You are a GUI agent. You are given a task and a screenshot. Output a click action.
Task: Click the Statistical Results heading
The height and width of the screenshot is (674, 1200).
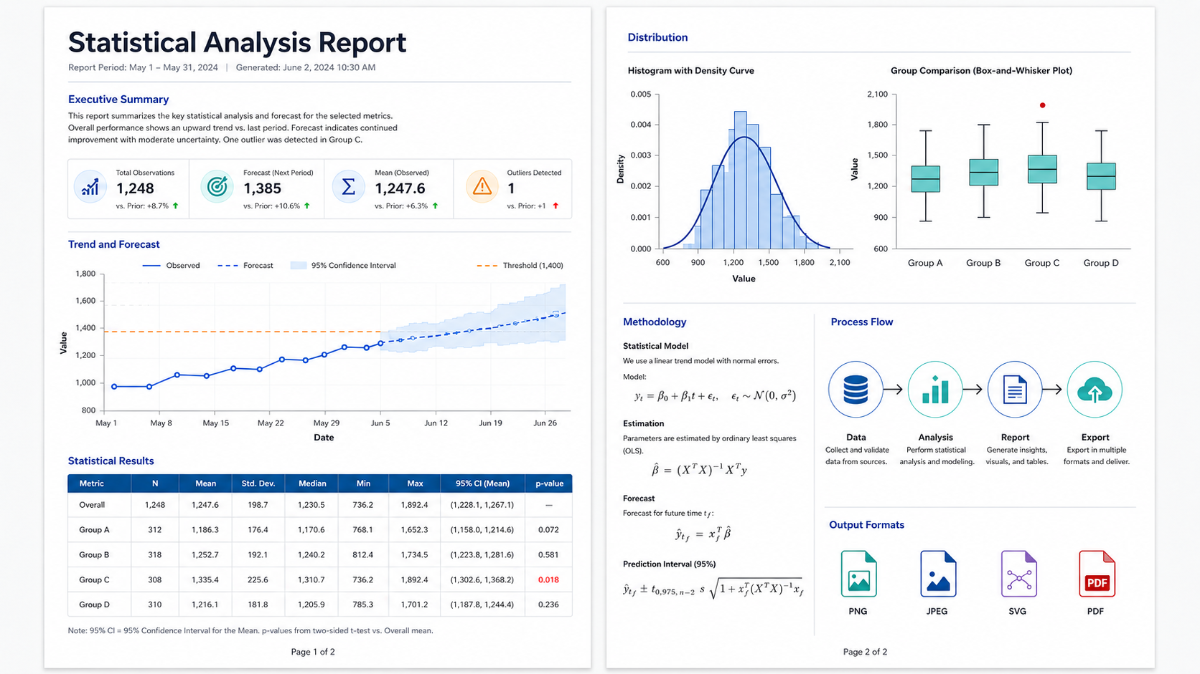[x=111, y=461]
